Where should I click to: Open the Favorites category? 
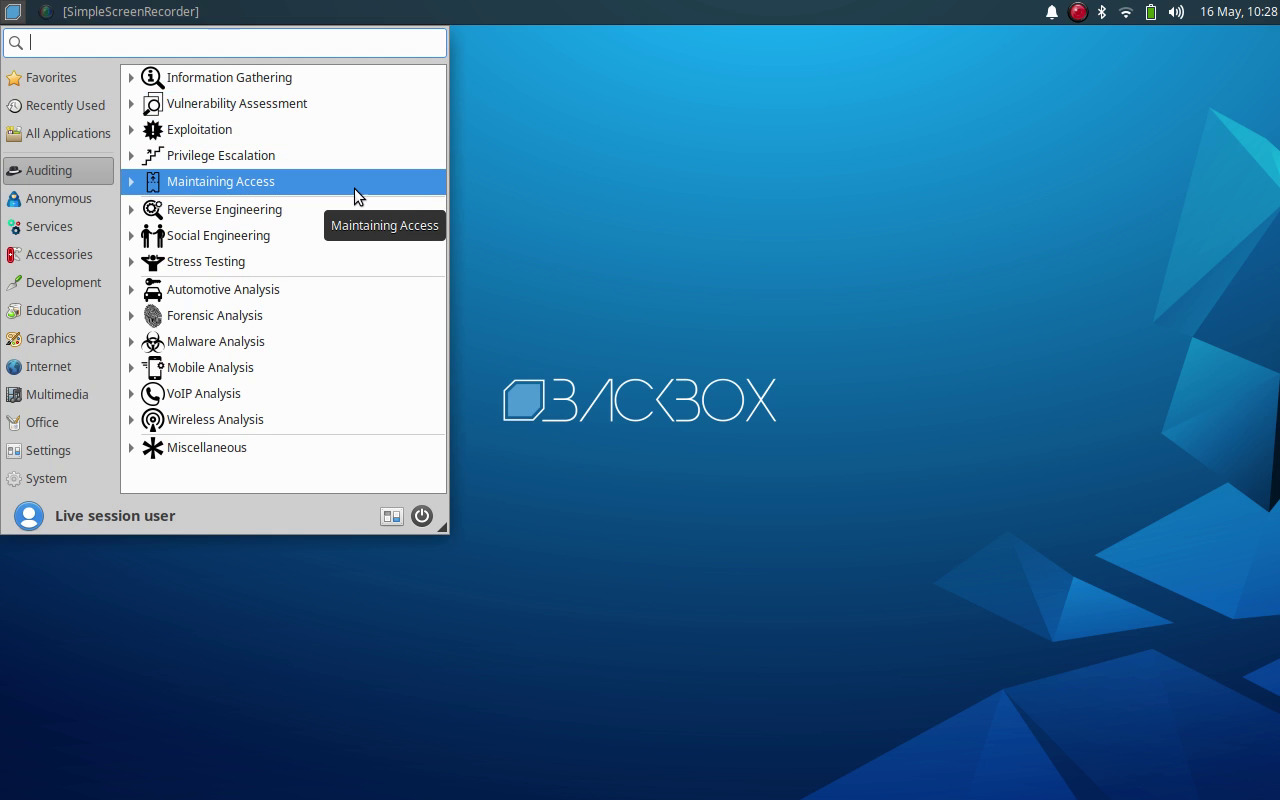pyautogui.click(x=51, y=78)
